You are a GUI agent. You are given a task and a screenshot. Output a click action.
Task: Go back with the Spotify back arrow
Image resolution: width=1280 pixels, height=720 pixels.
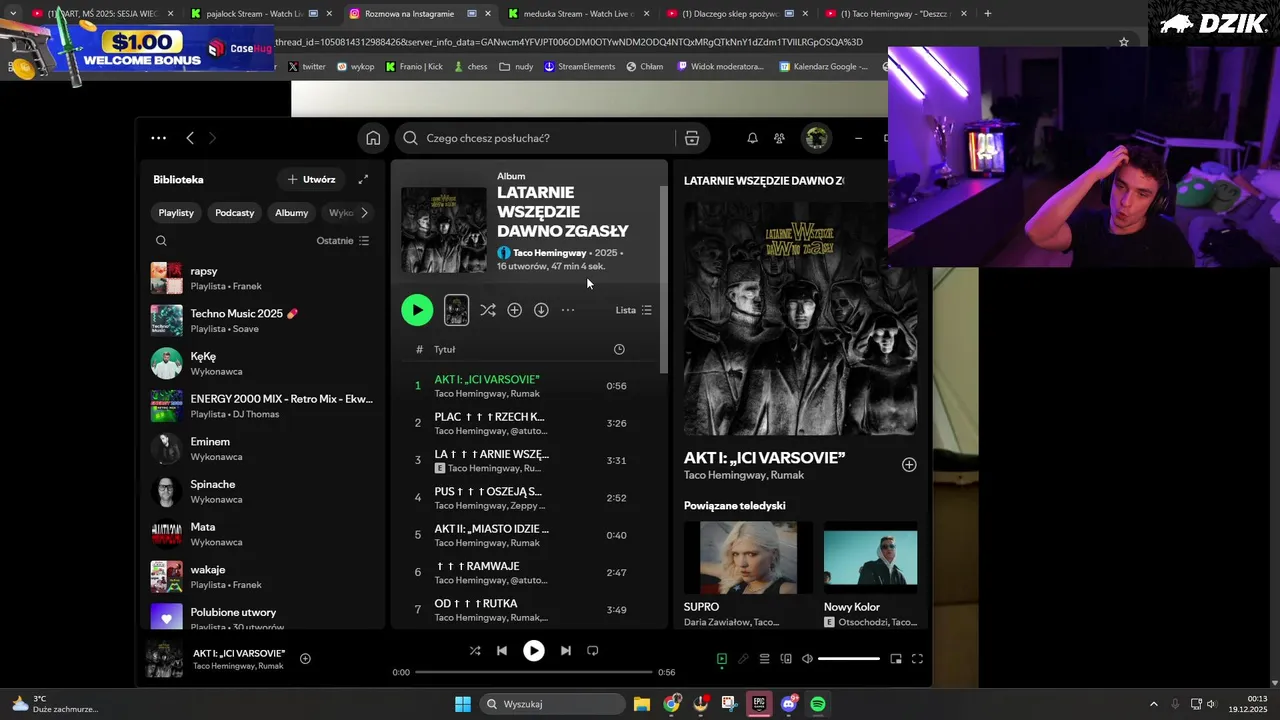point(190,138)
